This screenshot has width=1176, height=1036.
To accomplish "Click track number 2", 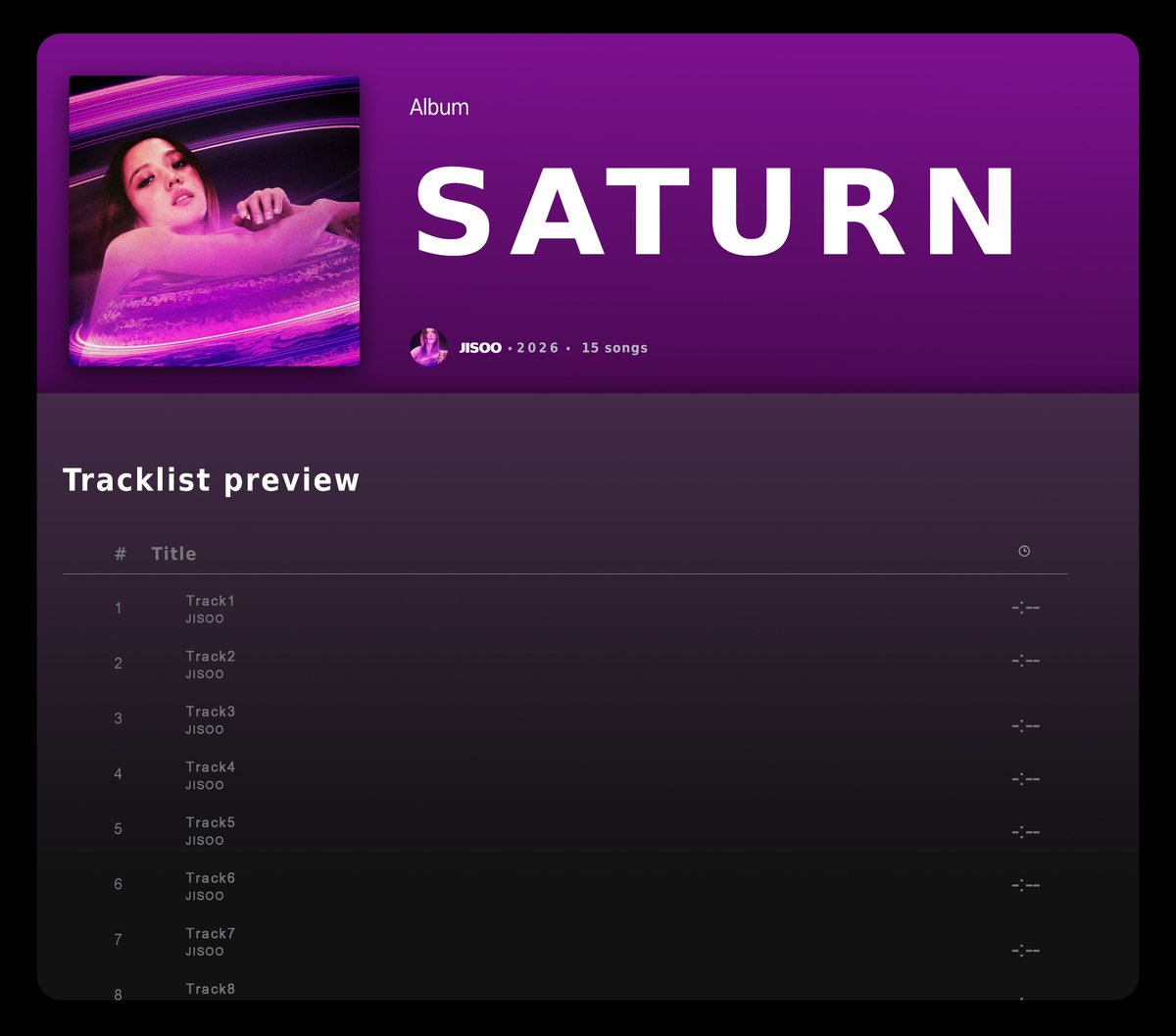I will tap(119, 664).
